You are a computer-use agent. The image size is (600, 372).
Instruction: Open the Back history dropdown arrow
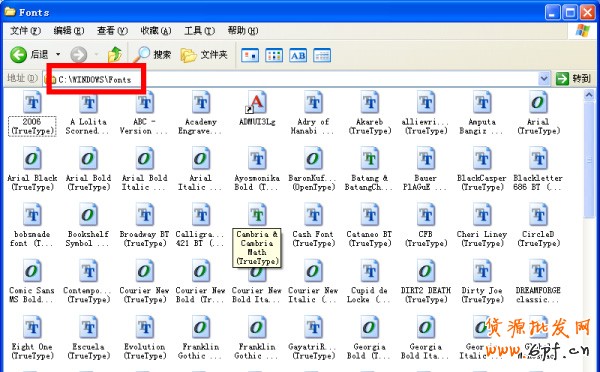coord(58,55)
